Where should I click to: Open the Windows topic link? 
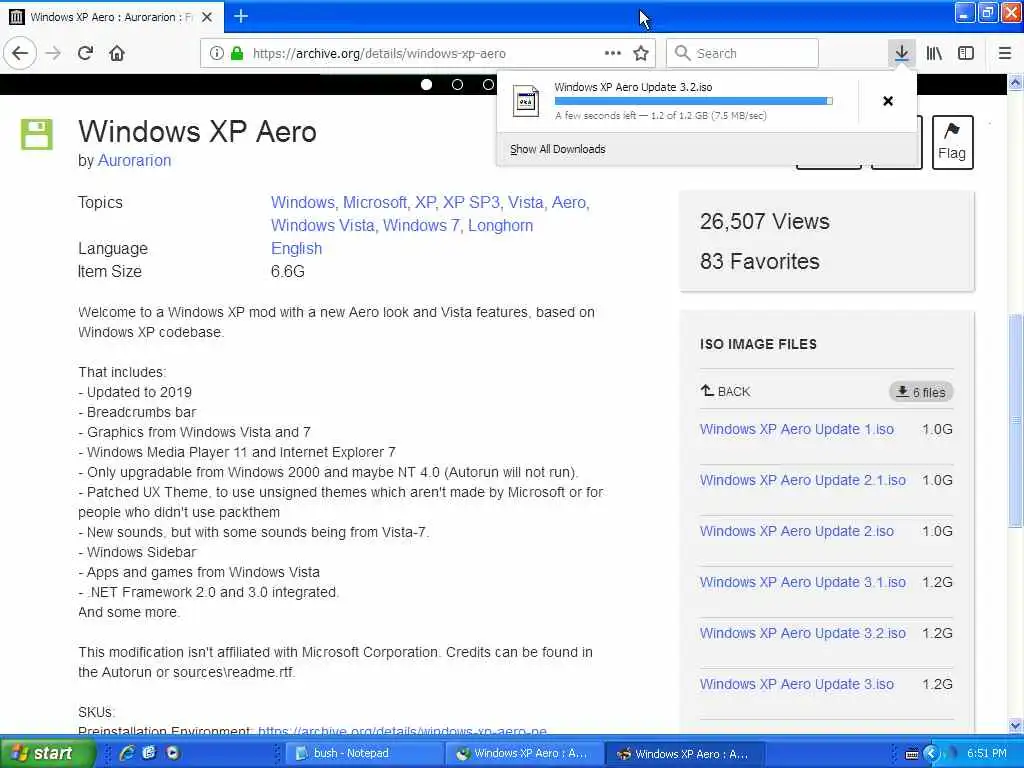click(303, 202)
